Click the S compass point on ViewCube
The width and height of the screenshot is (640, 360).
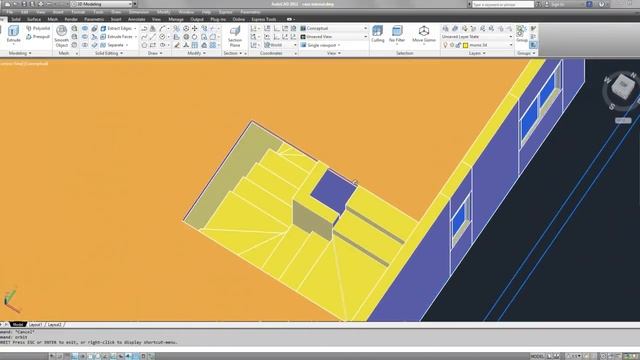(x=612, y=107)
